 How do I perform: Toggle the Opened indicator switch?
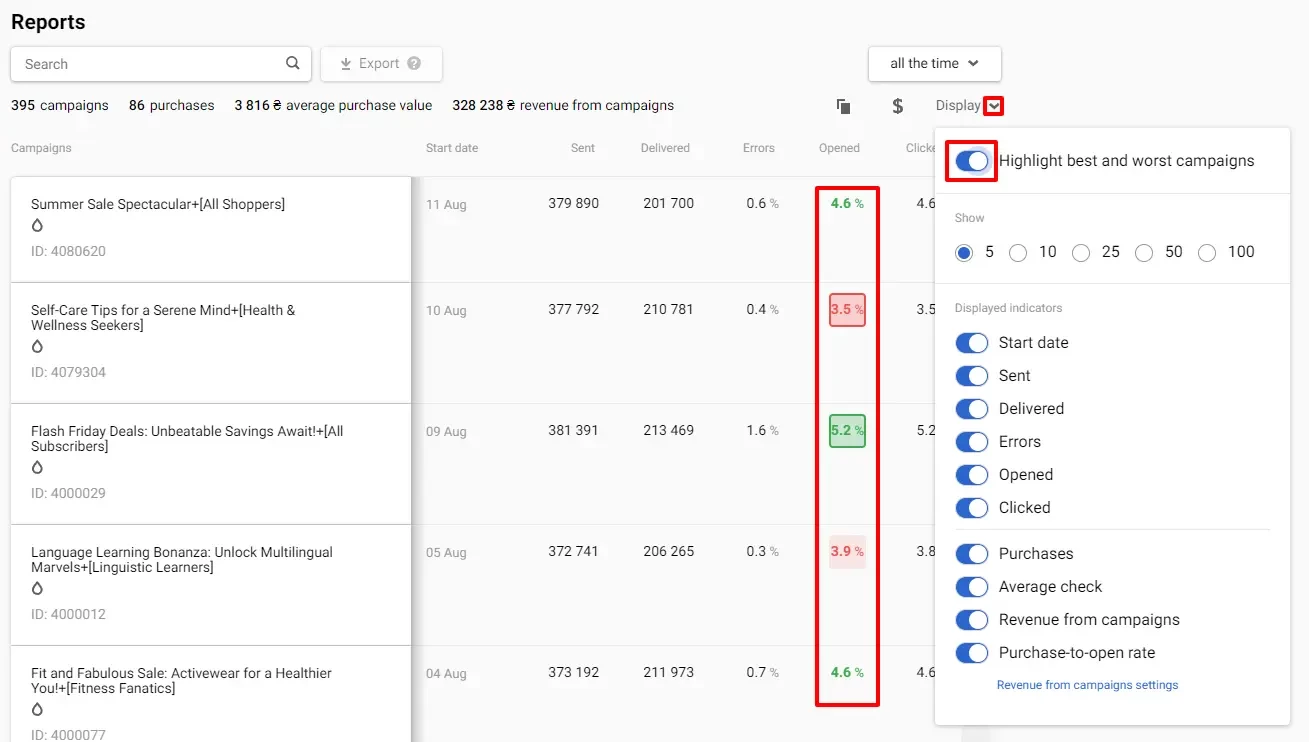pos(971,475)
